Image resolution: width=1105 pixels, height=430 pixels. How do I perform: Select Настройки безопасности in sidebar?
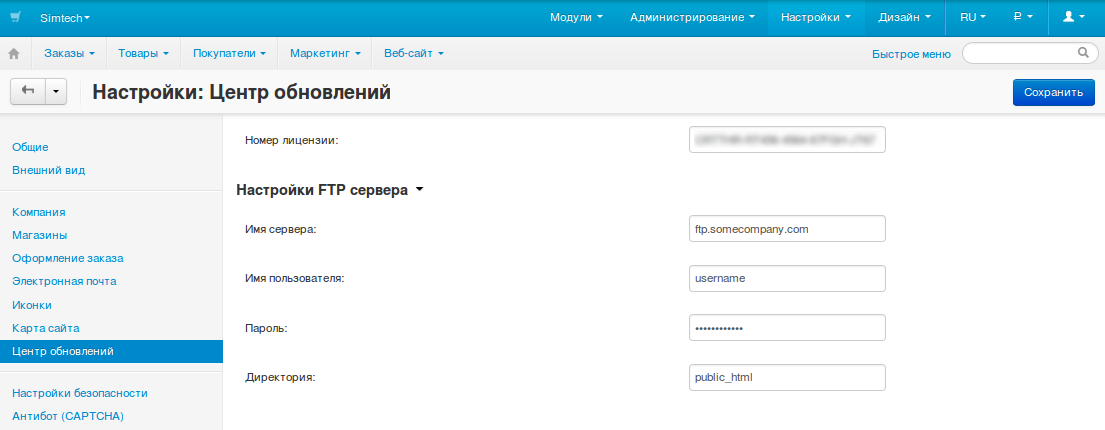pos(79,393)
